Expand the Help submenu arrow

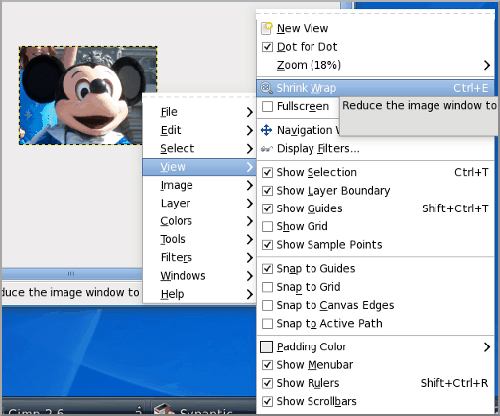250,294
